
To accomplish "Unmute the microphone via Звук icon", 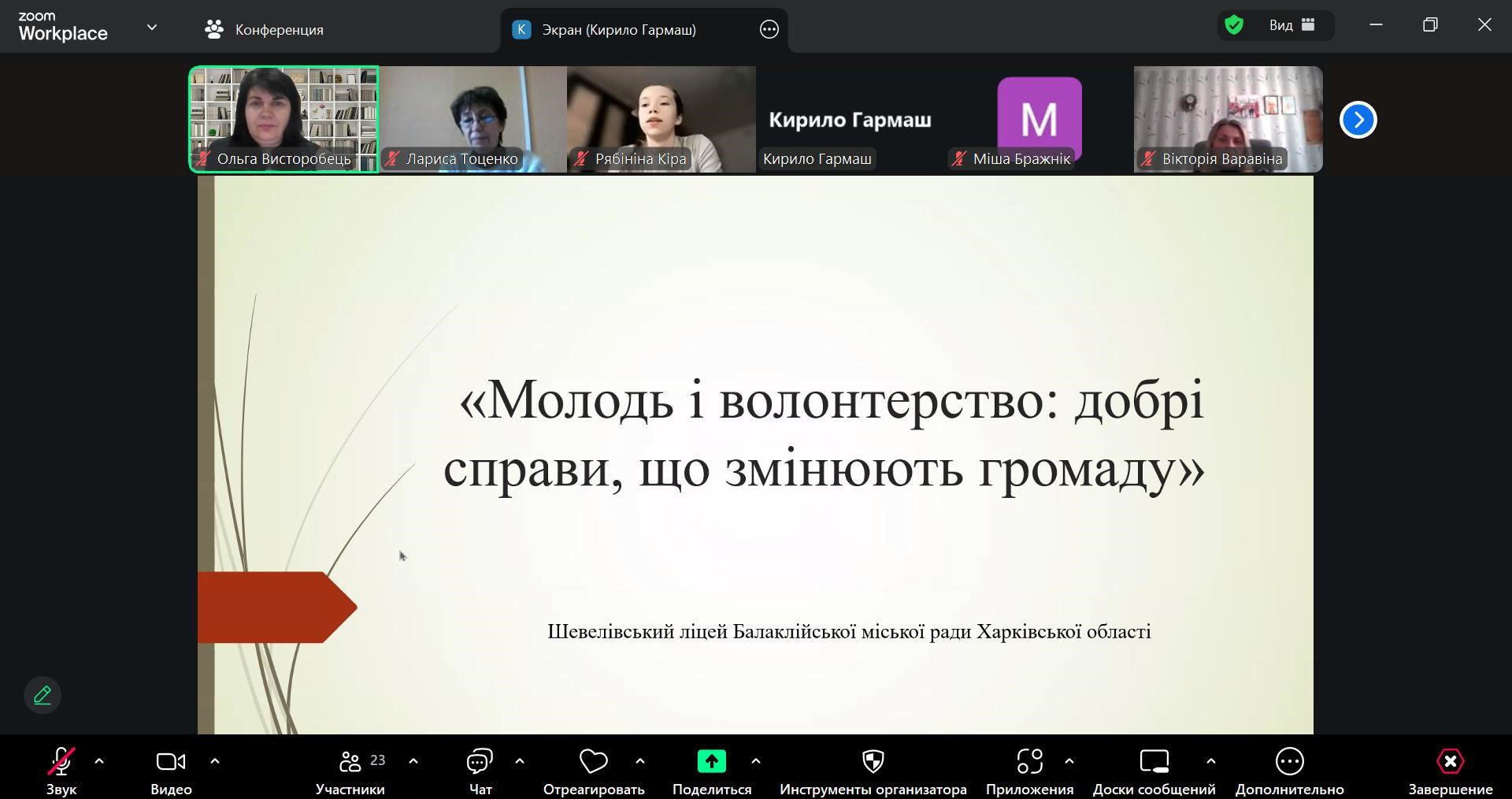I will (62, 760).
